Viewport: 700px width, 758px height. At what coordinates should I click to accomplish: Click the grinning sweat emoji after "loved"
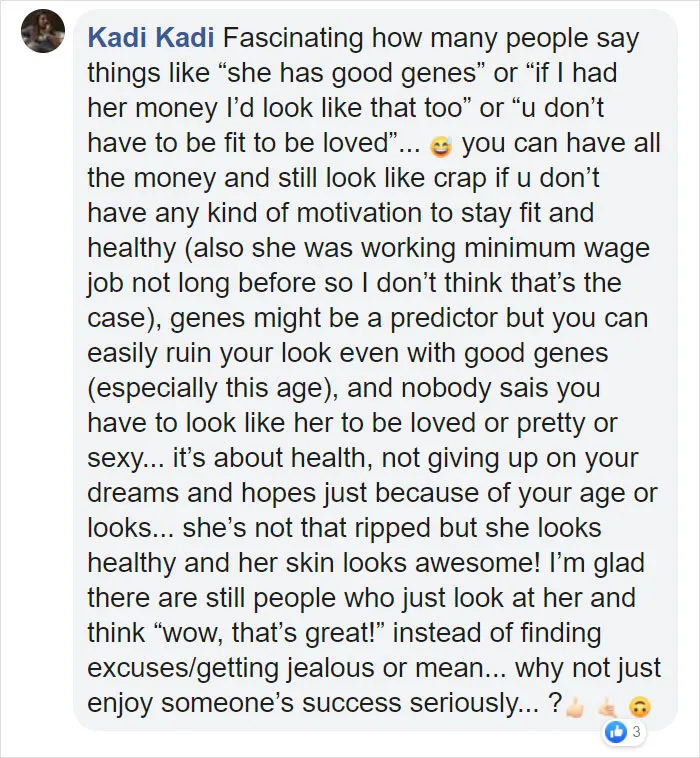click(x=441, y=146)
